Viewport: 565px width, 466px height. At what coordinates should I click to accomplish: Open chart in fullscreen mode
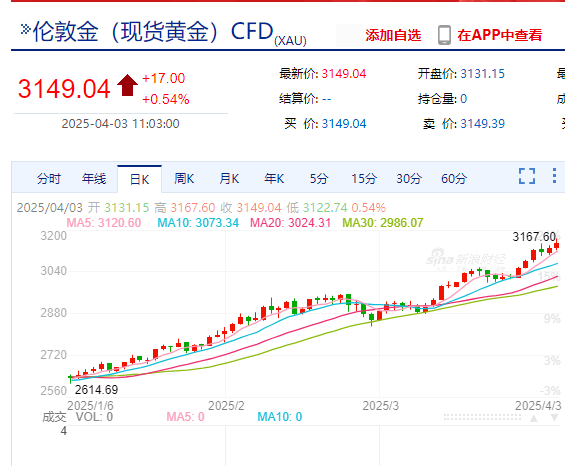527,176
